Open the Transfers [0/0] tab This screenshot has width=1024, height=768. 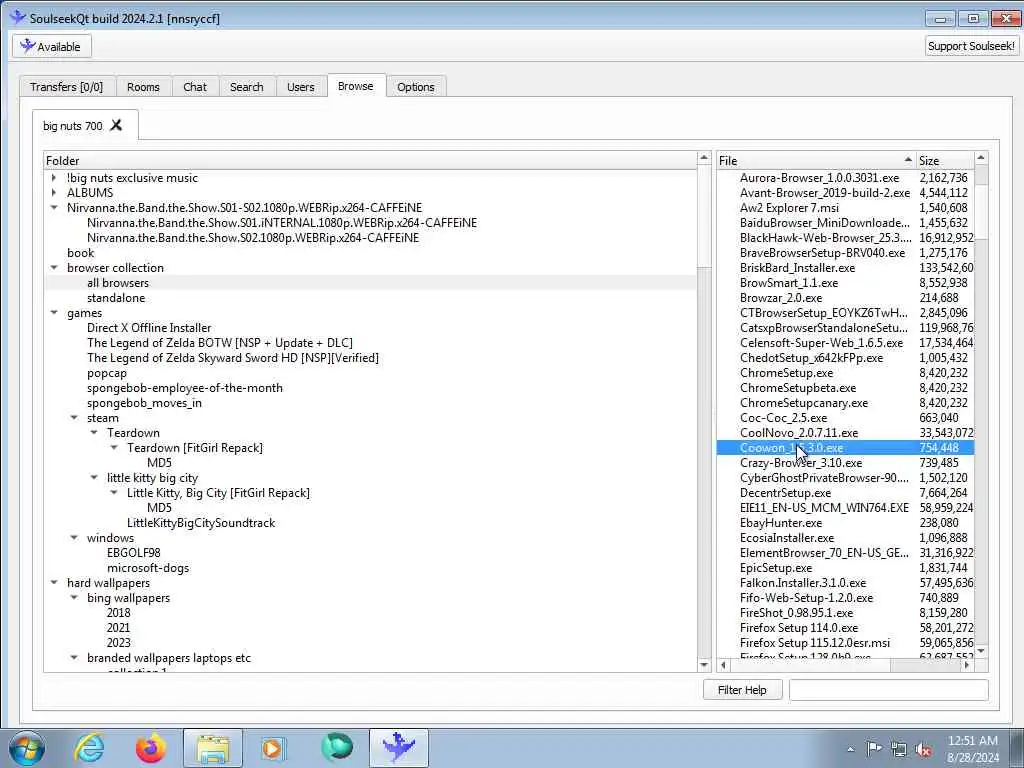pyautogui.click(x=67, y=87)
